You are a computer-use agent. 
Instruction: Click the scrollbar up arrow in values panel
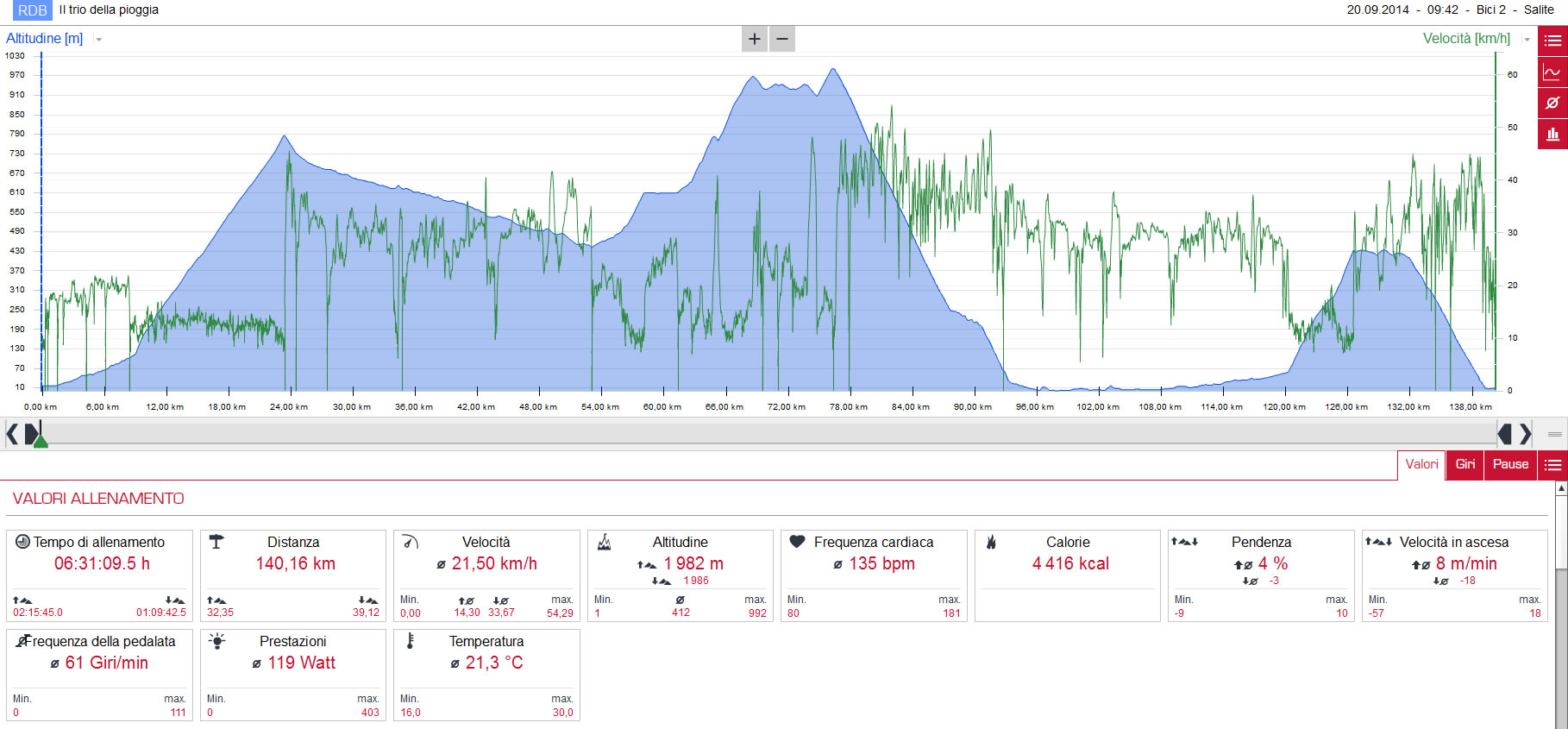[1561, 488]
